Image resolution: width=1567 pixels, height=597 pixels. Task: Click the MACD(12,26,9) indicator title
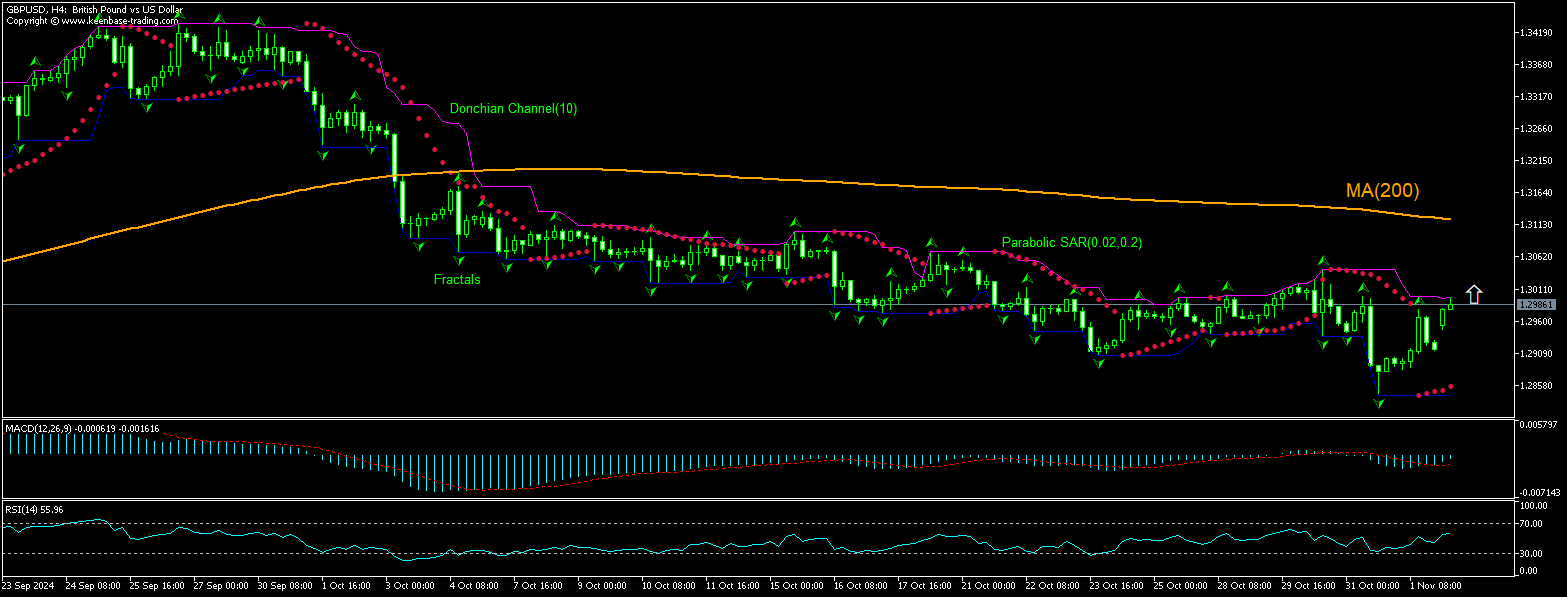click(x=41, y=428)
